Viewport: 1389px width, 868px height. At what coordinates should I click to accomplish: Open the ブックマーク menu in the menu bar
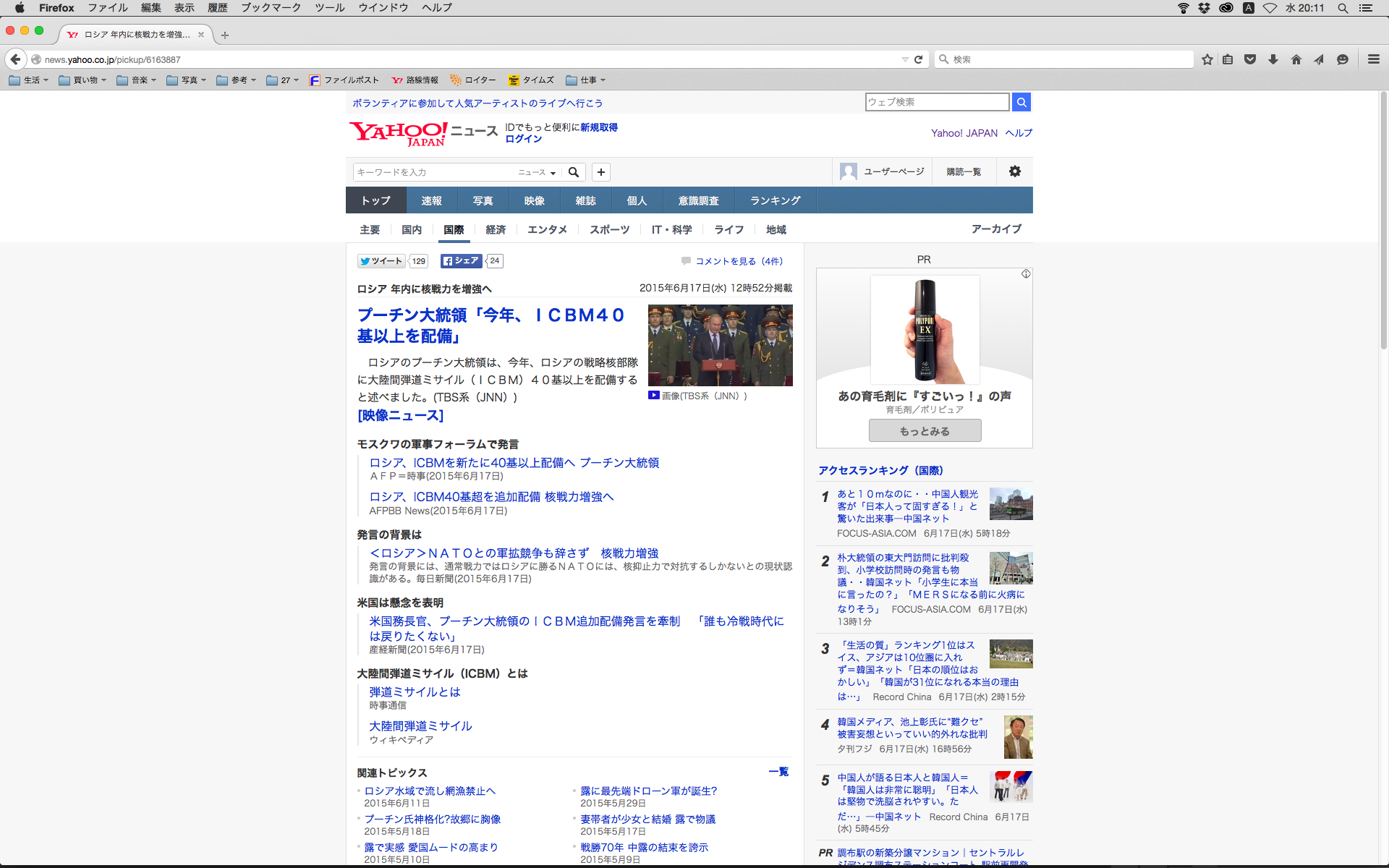[271, 8]
